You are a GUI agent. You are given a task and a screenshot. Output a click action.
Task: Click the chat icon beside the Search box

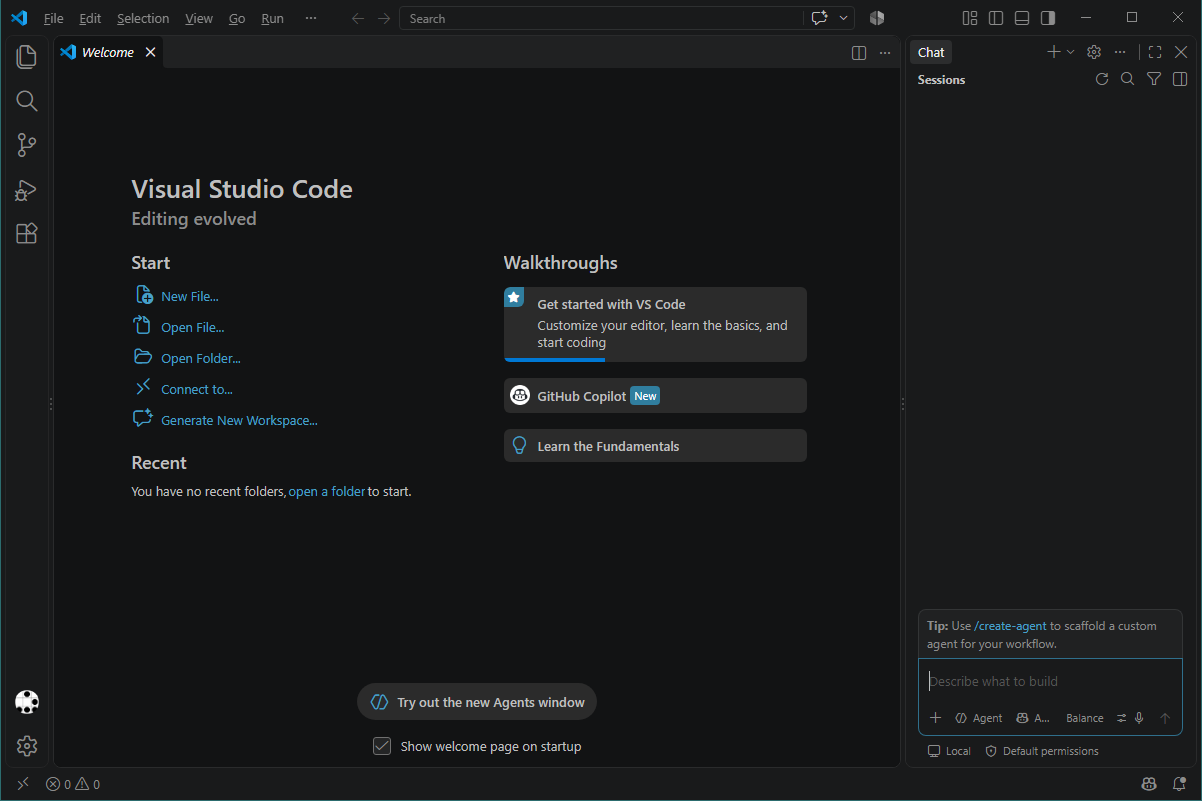[x=820, y=18]
